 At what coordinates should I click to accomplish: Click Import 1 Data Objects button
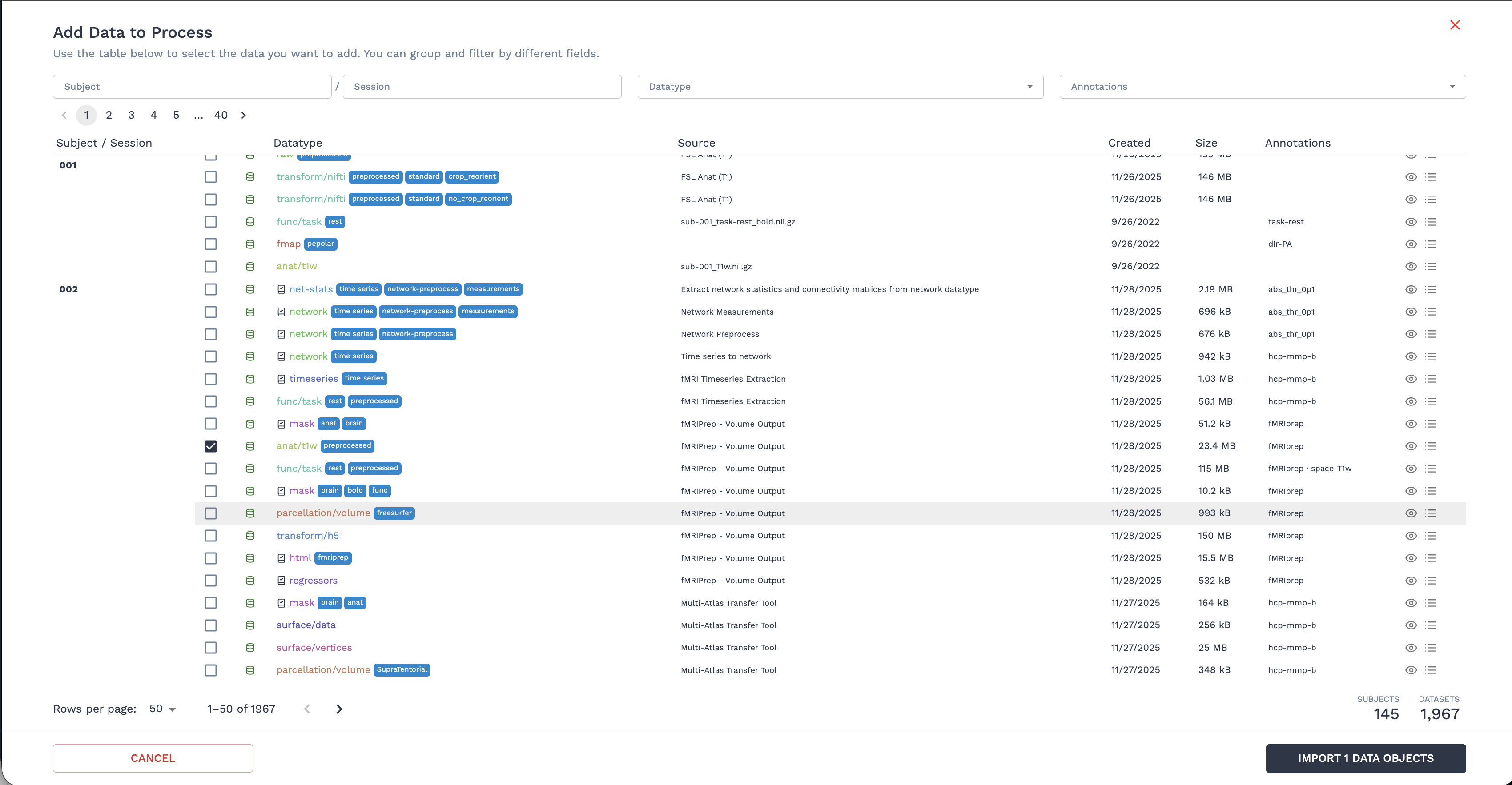tap(1365, 758)
